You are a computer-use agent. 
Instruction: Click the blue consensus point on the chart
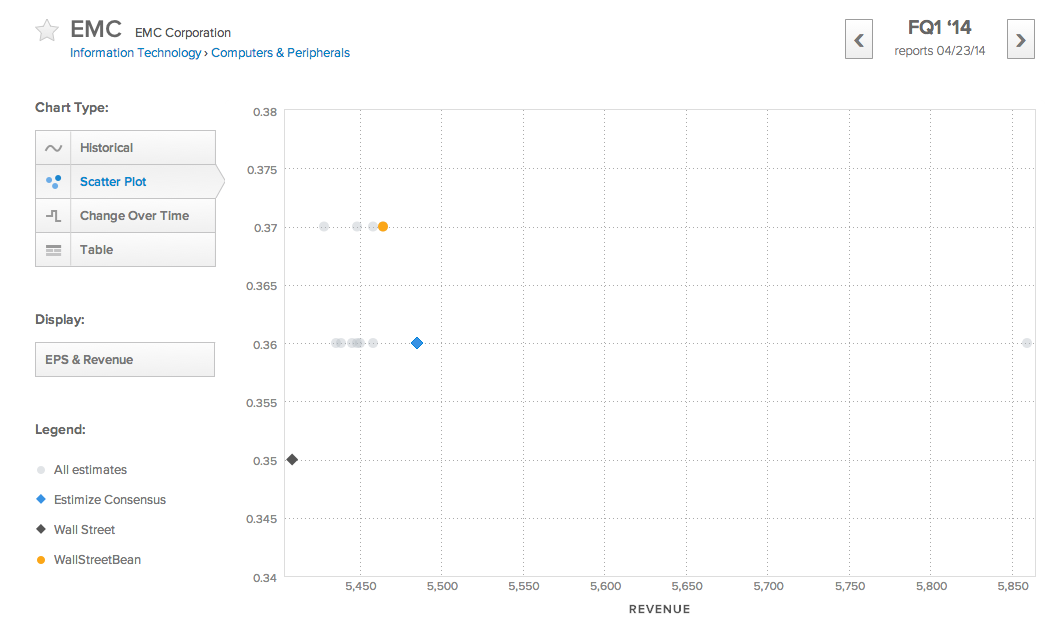pos(416,343)
